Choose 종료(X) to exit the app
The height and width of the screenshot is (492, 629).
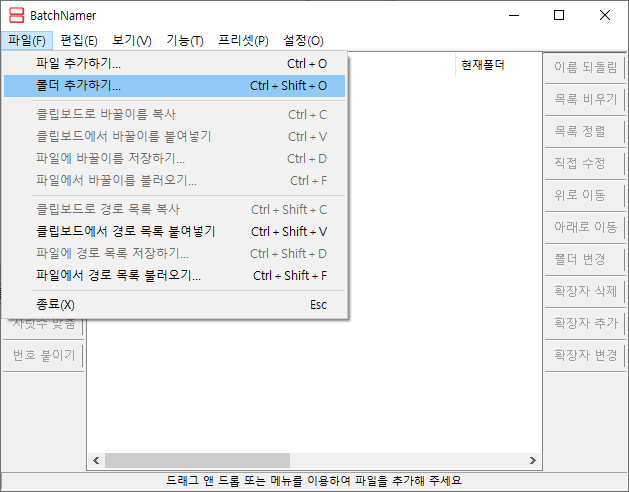[174, 305]
